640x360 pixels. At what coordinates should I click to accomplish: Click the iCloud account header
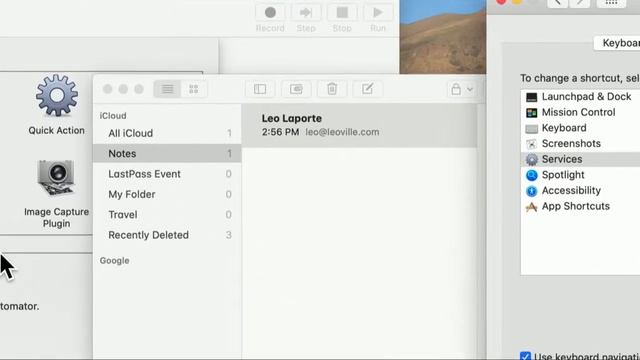pos(113,116)
